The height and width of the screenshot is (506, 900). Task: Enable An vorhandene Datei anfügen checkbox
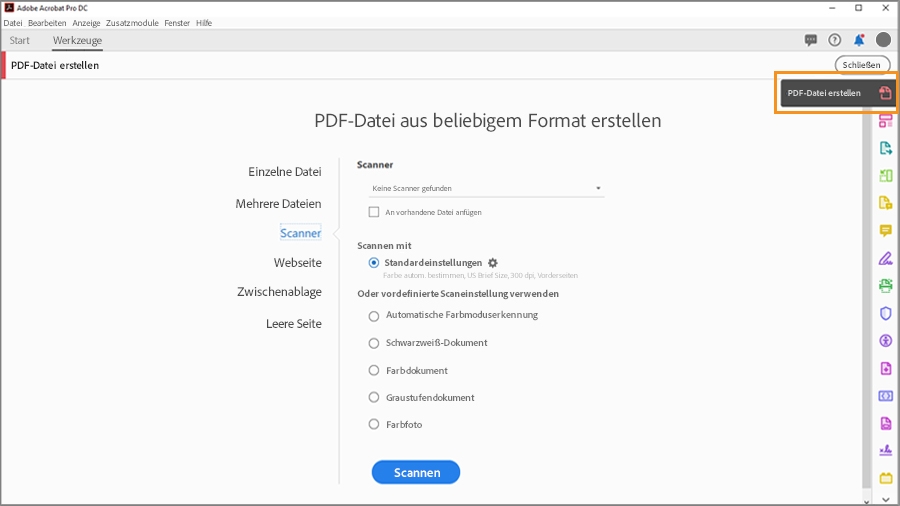[x=374, y=212]
